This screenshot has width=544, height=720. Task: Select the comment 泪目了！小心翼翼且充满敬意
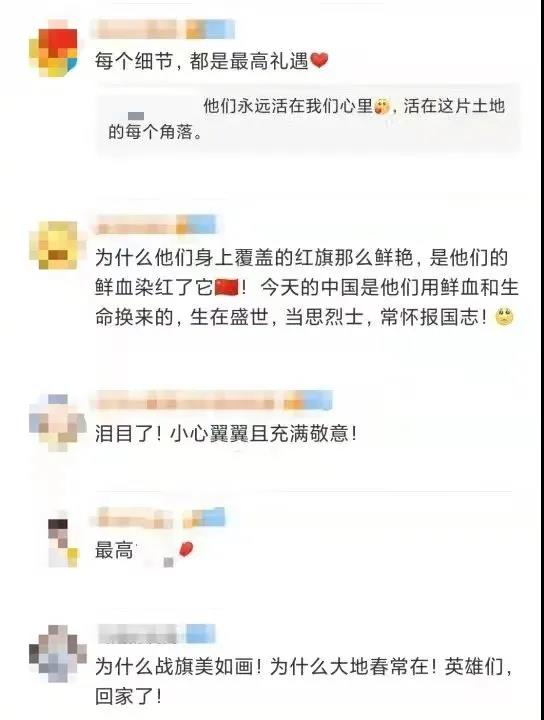pyautogui.click(x=226, y=433)
